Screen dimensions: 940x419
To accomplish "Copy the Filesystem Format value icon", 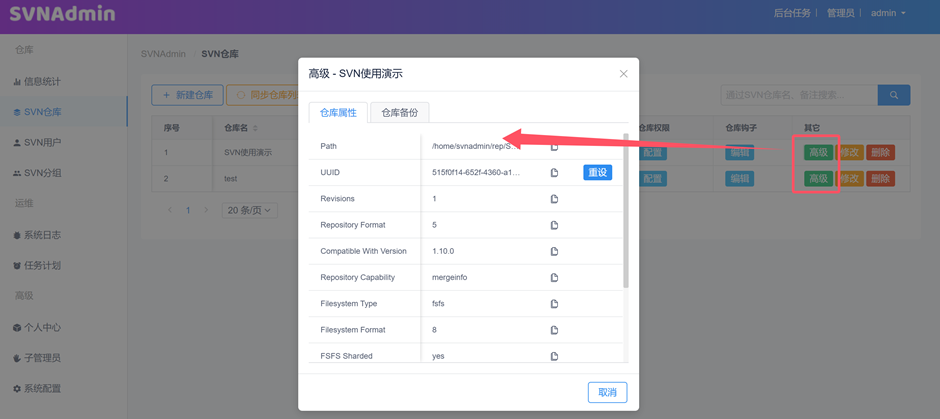I will 555,330.
